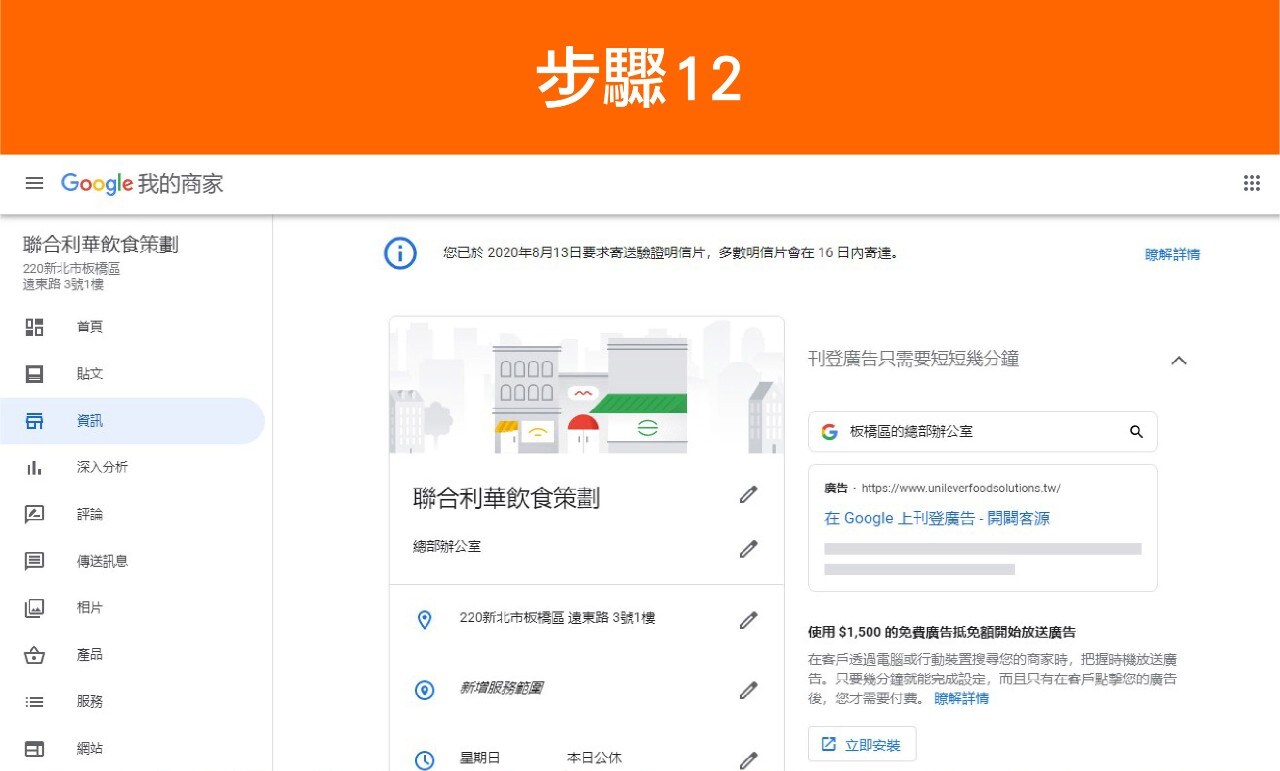Image resolution: width=1280 pixels, height=771 pixels.
Task: Click the 資訊 storefront icon
Action: click(34, 421)
